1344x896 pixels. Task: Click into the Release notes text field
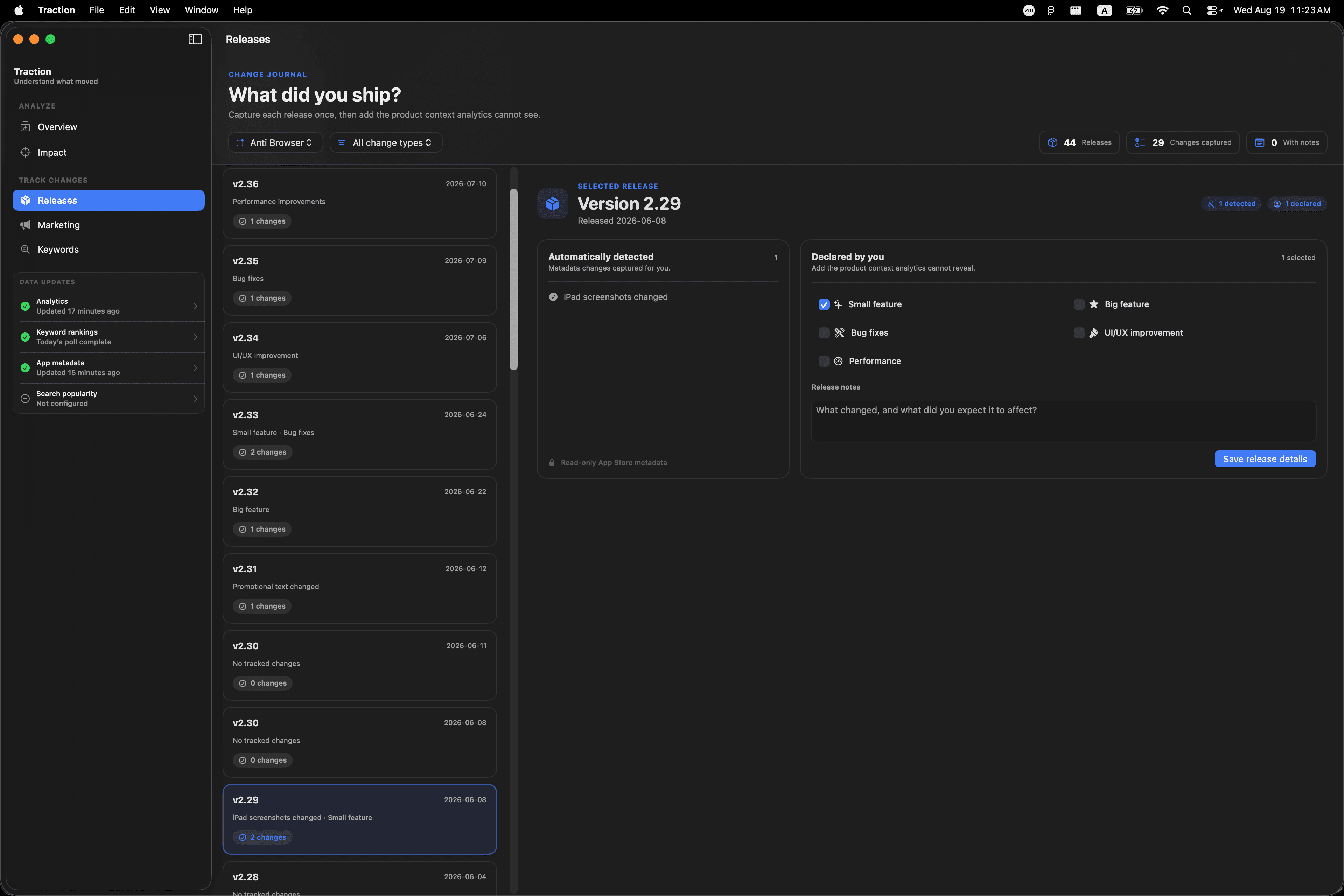1063,421
